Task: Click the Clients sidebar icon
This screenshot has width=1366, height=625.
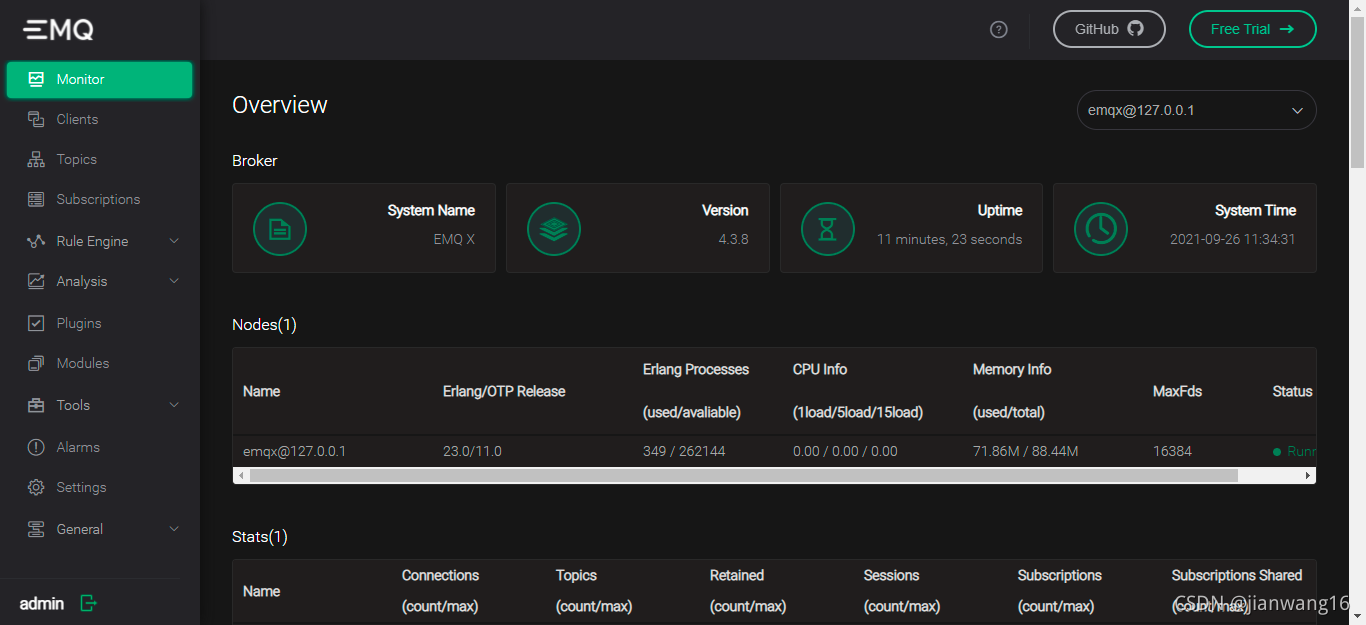Action: coord(36,119)
